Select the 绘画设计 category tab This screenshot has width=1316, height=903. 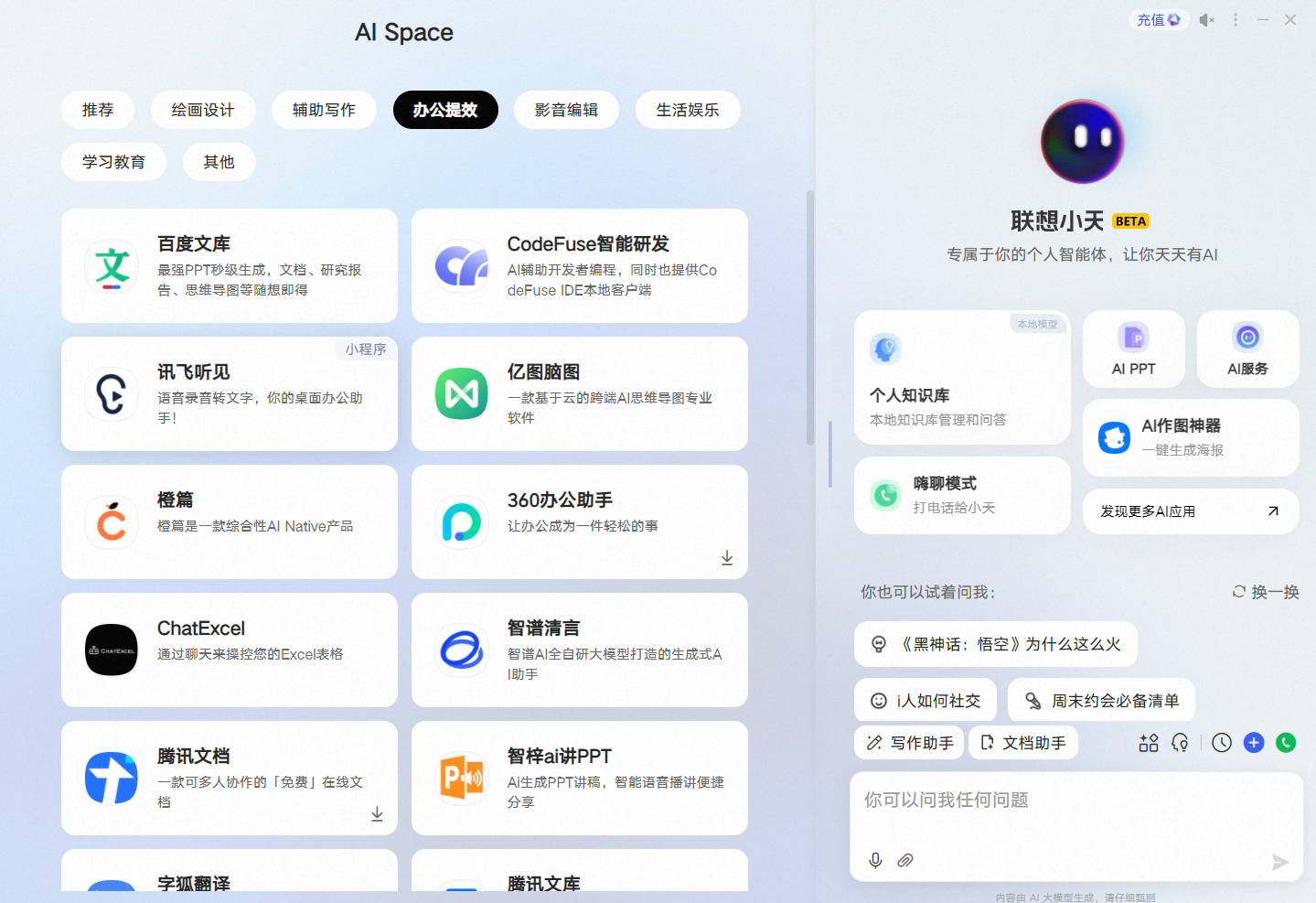[203, 110]
